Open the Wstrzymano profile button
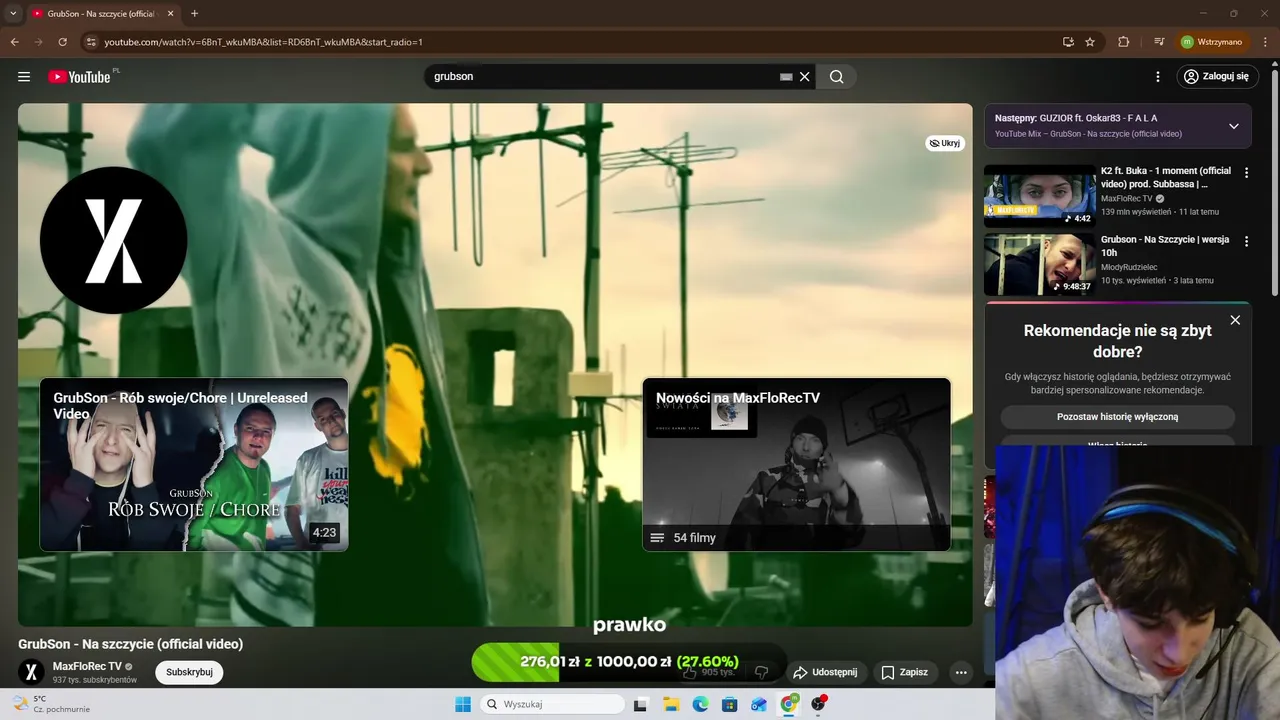This screenshot has height=720, width=1280. [1212, 42]
